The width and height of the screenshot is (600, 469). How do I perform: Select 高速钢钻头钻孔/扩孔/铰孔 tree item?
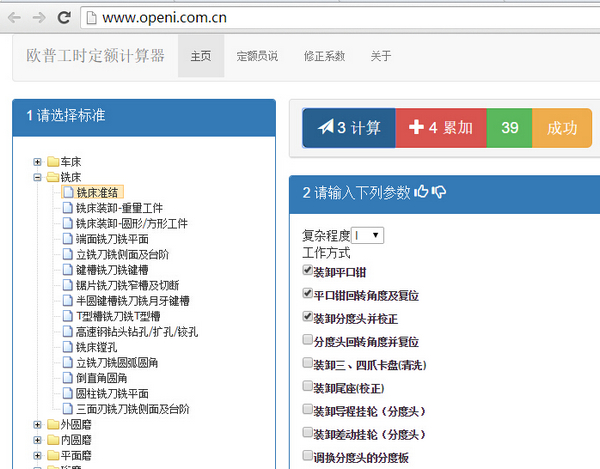137,332
